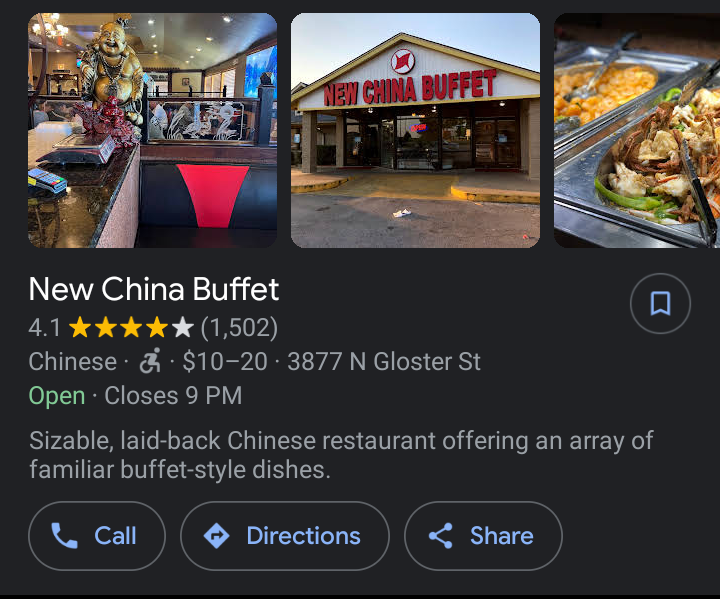Image resolution: width=720 pixels, height=599 pixels.
Task: Click the gray fifth rating star
Action: point(183,328)
